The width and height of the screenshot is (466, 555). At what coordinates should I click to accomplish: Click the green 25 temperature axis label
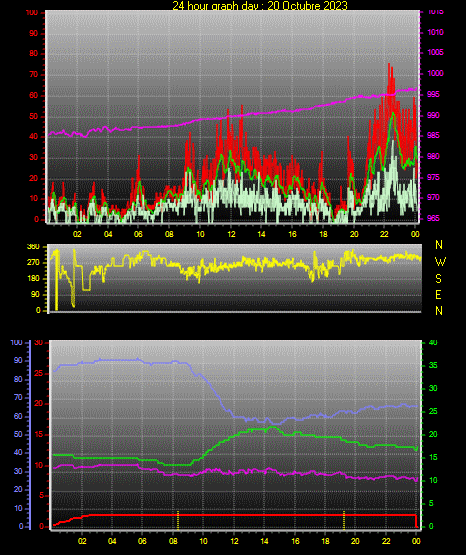pyautogui.click(x=433, y=411)
